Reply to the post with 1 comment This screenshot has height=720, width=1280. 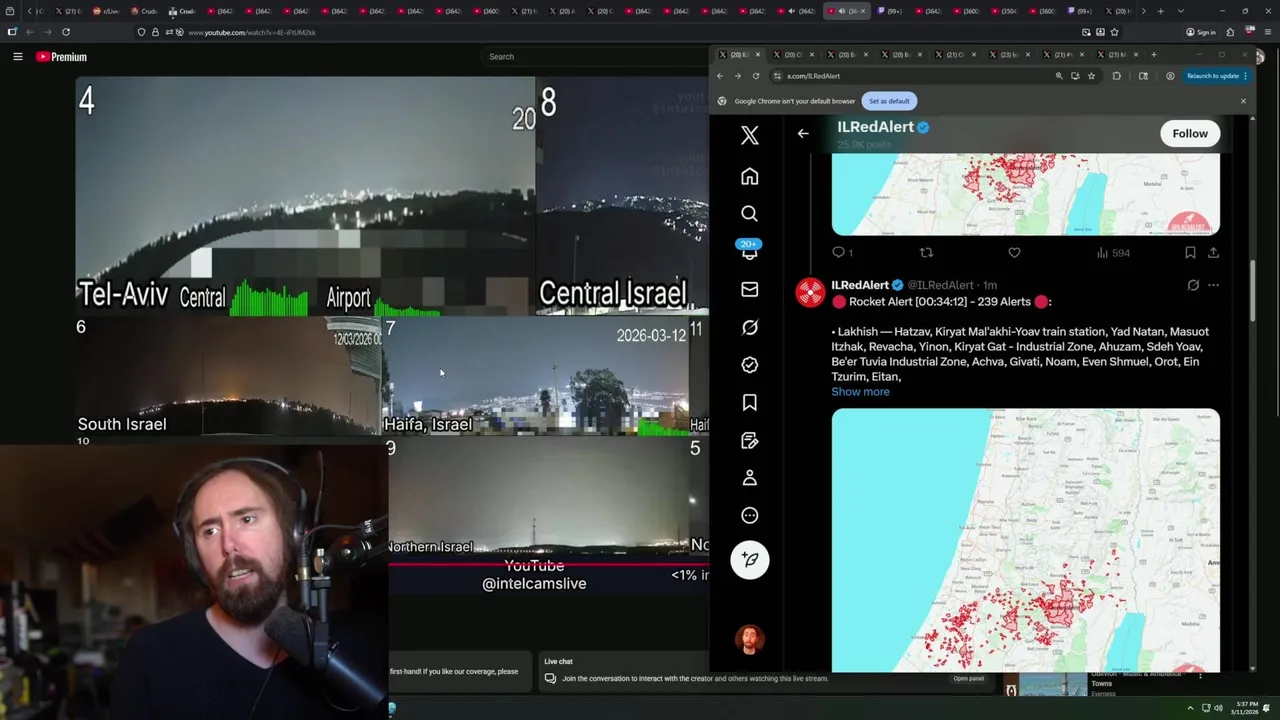842,253
